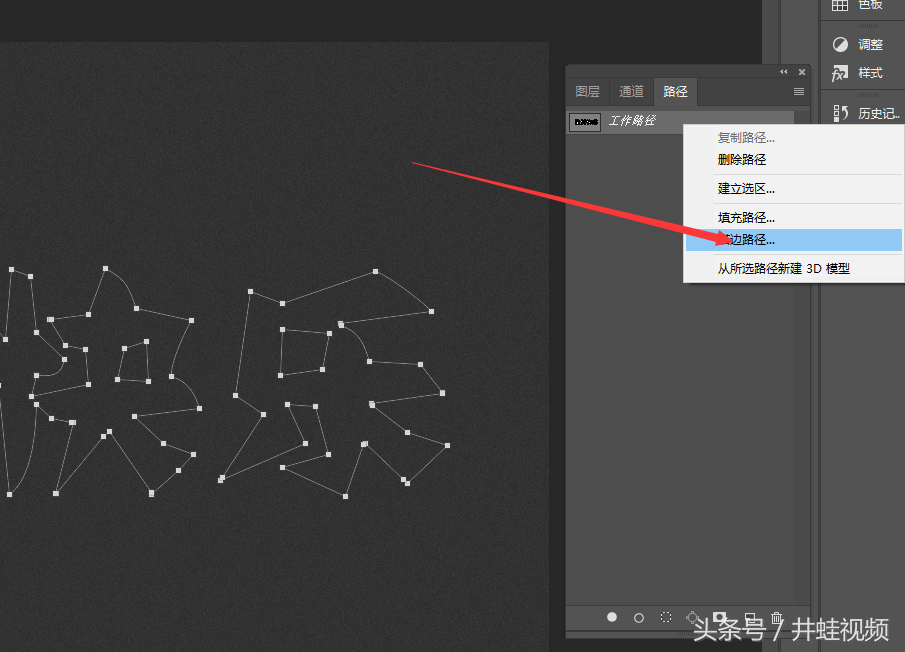The width and height of the screenshot is (905, 652).
Task: Choose 描边路径... highlighted menu item
Action: (794, 239)
